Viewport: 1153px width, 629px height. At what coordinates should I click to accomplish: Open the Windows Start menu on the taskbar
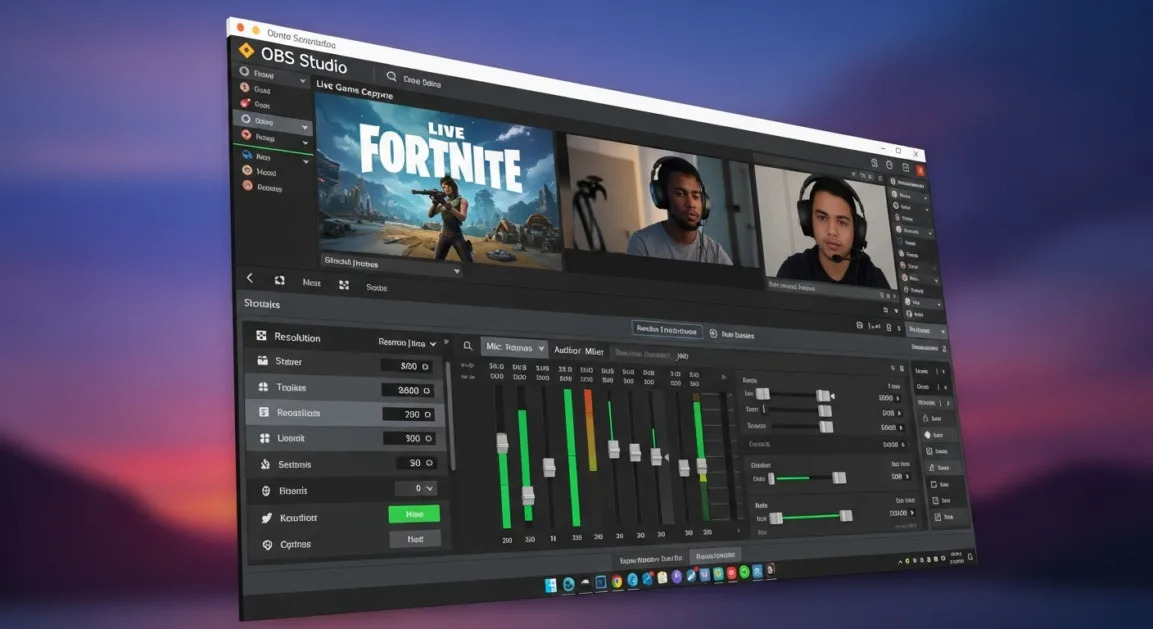(x=550, y=586)
